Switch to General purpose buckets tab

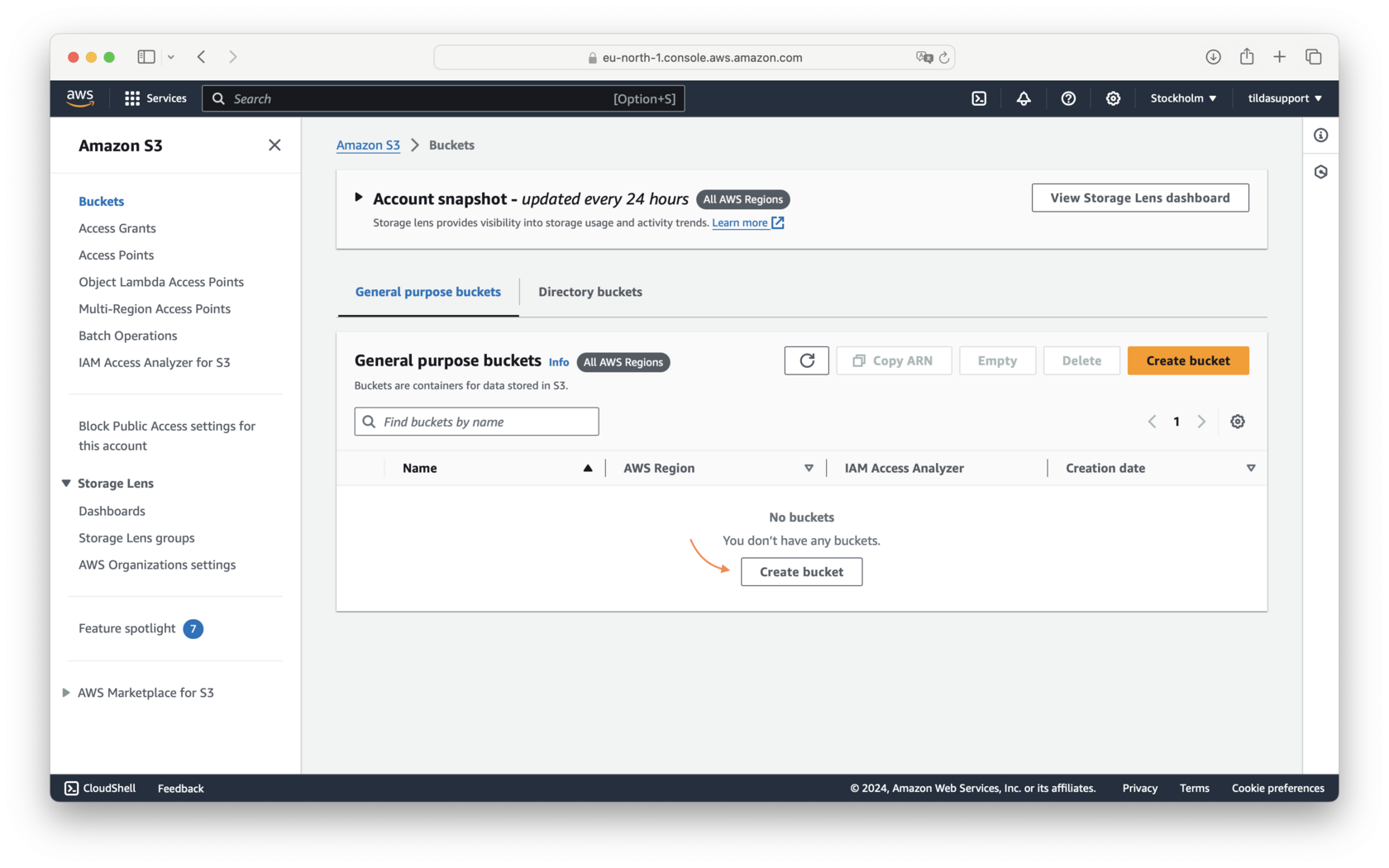click(427, 292)
